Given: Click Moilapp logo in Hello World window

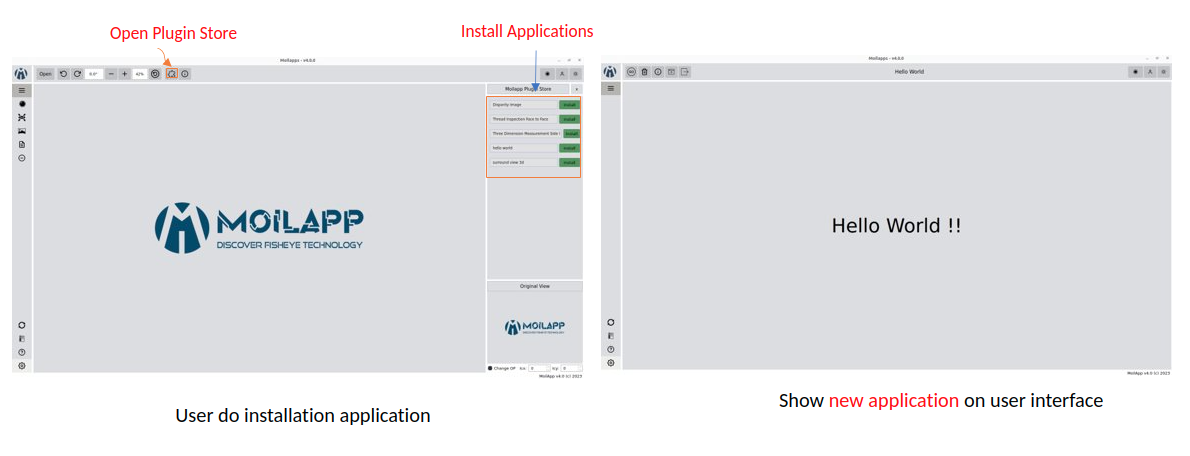Looking at the screenshot, I should [610, 71].
